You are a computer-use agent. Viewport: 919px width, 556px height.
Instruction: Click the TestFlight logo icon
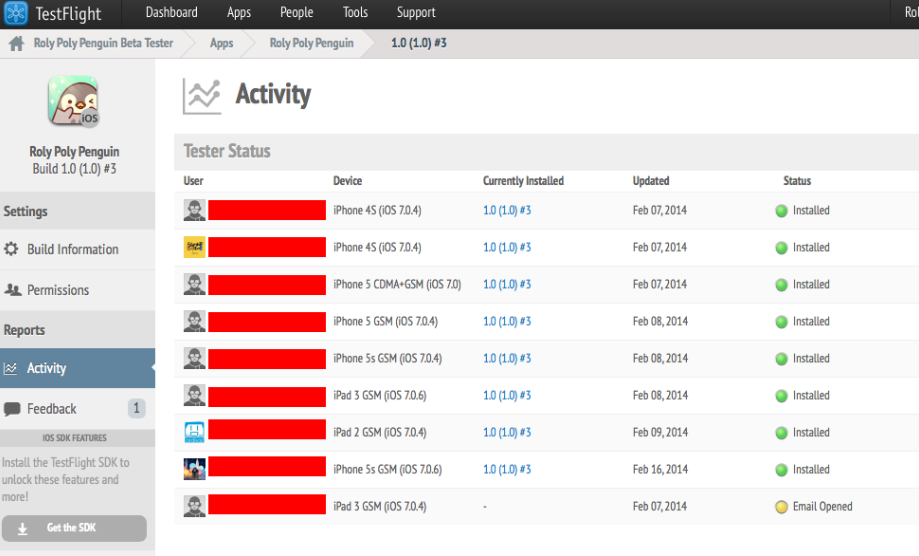tap(16, 14)
